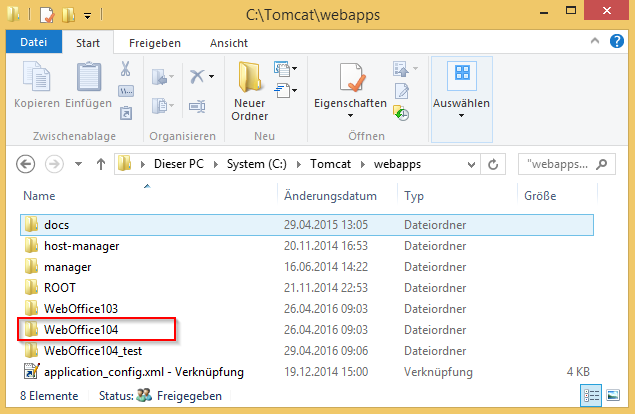This screenshot has height=414, width=635.
Task: Open the Datei menu
Action: pos(34,42)
